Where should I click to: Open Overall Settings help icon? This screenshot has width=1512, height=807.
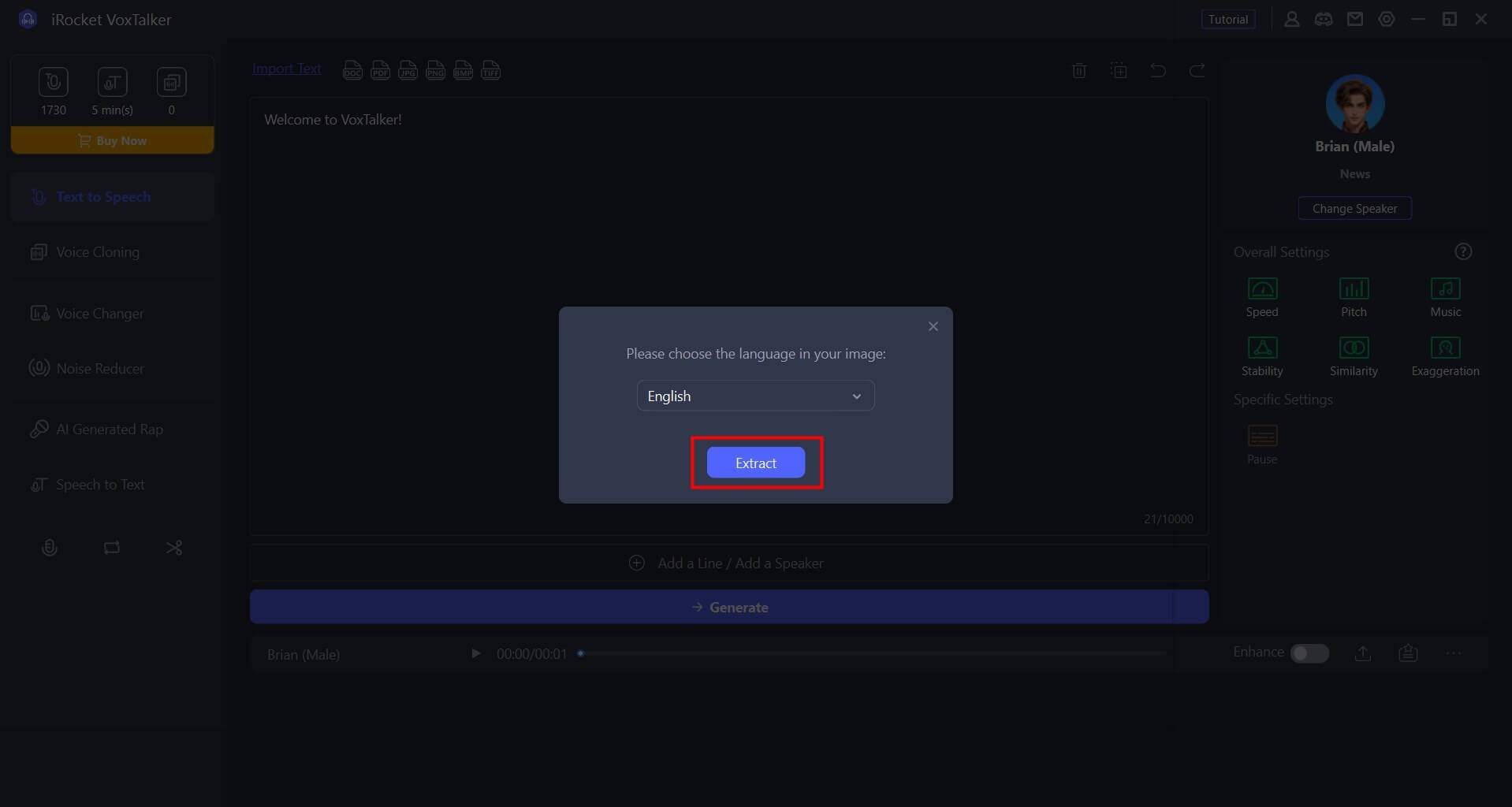(x=1463, y=251)
